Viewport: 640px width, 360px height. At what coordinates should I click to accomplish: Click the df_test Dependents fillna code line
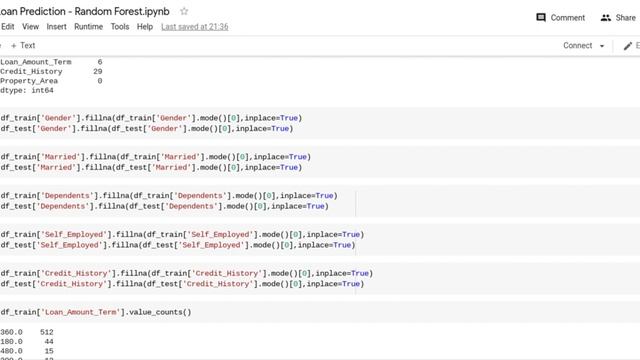164,206
